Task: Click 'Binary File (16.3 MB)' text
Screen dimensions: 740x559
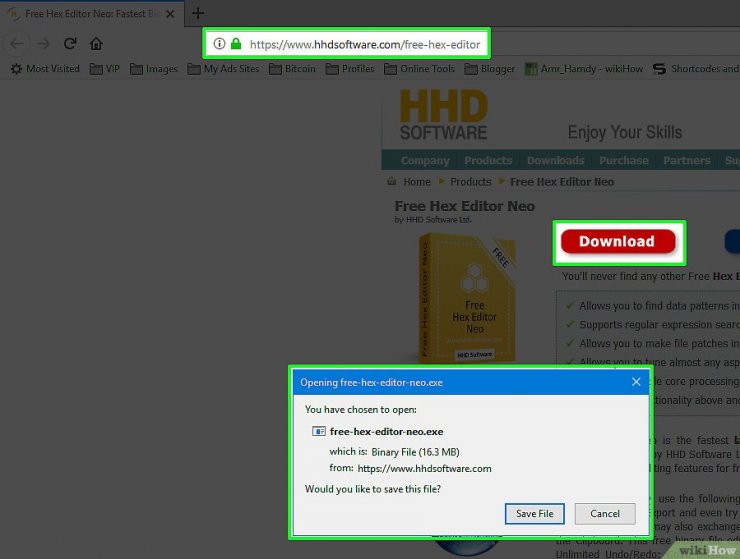Action: [x=415, y=452]
